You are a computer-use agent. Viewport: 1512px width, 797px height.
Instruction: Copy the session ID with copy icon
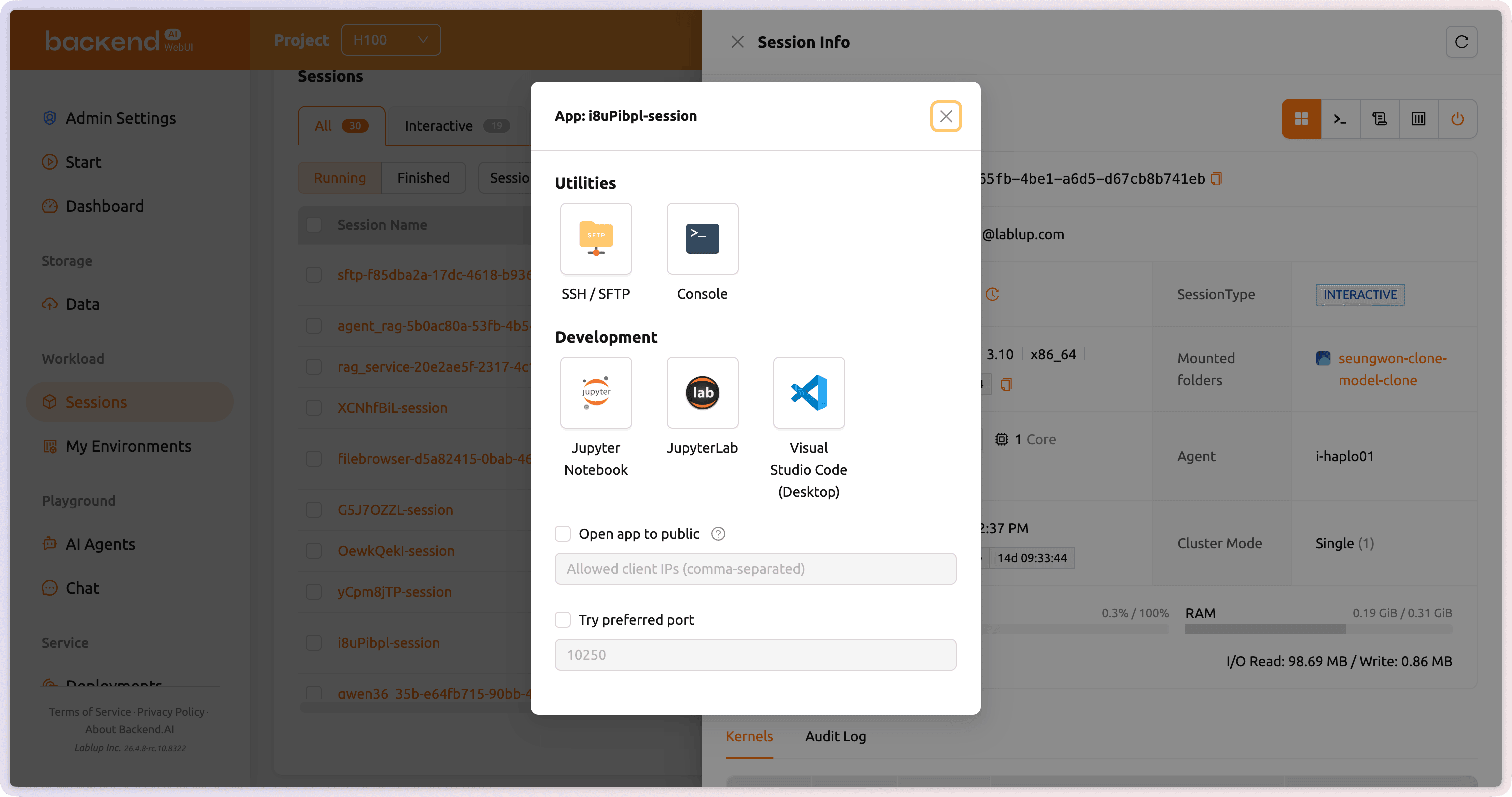(x=1217, y=179)
